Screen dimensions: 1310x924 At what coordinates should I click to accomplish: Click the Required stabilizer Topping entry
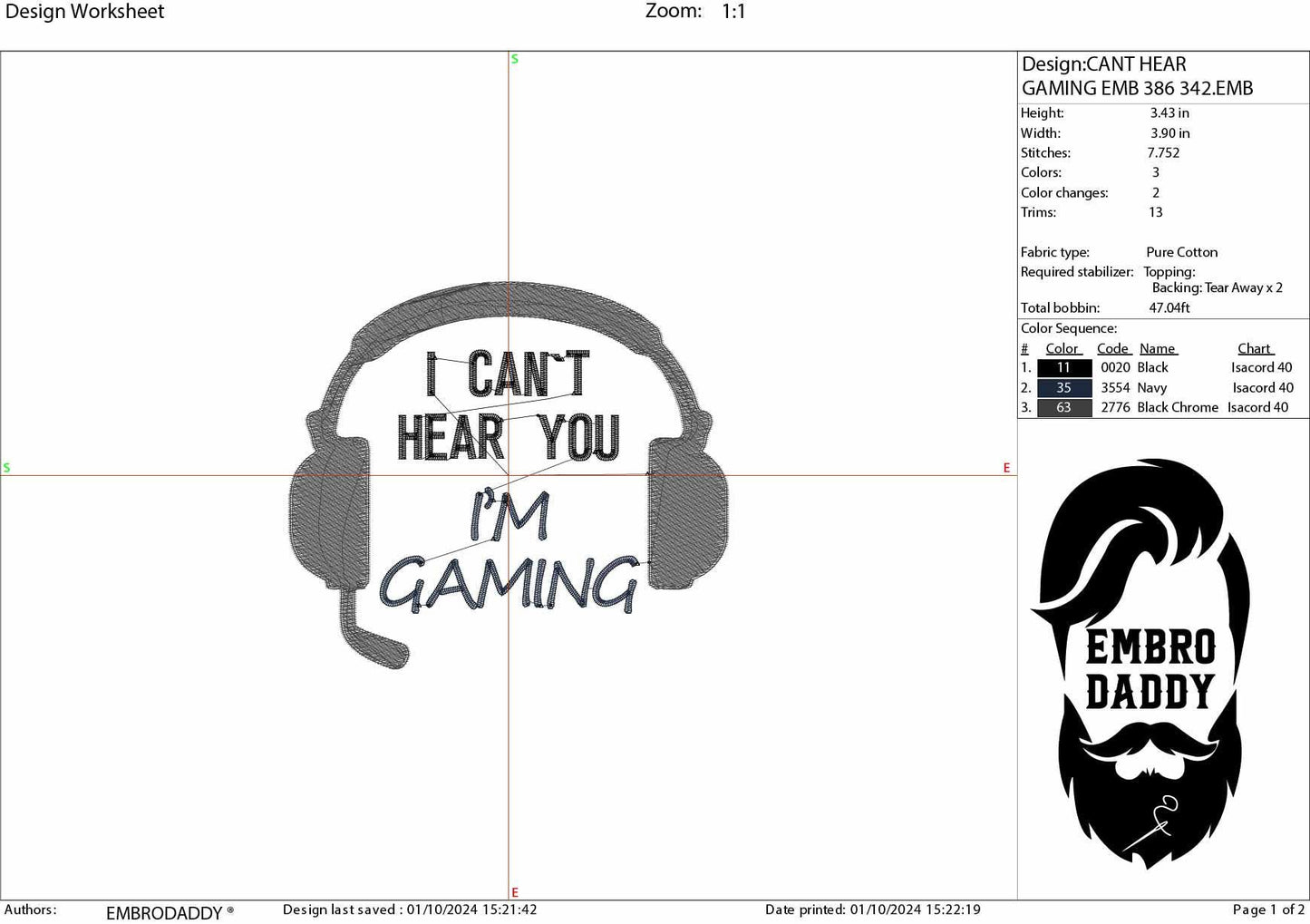[x=1170, y=271]
